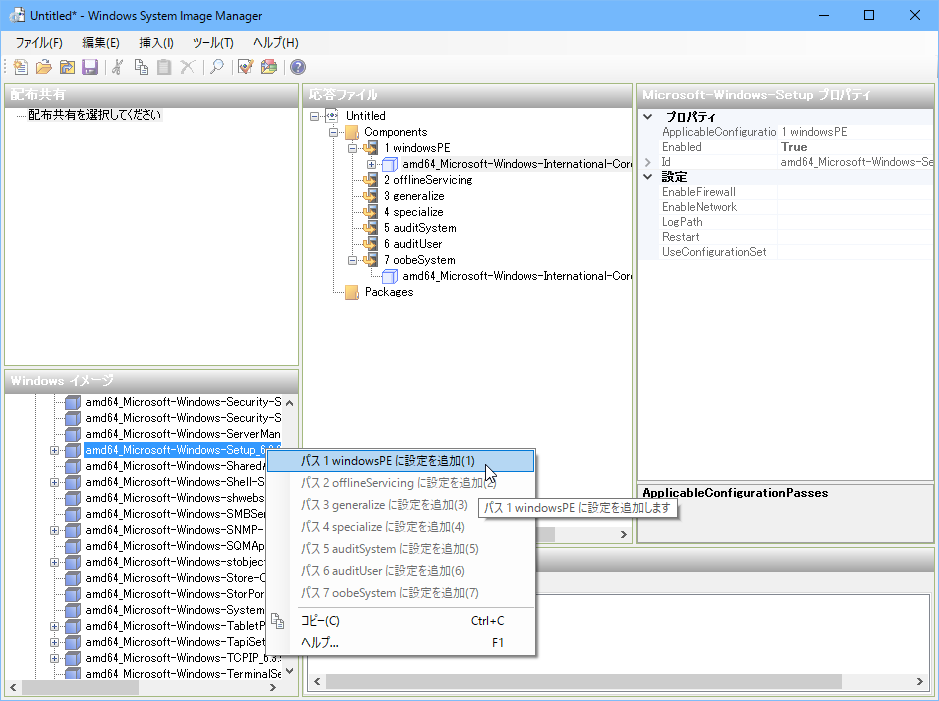This screenshot has width=939, height=701.
Task: Select amd64_Microsoft-Windows-Store-C component
Action: [175, 578]
